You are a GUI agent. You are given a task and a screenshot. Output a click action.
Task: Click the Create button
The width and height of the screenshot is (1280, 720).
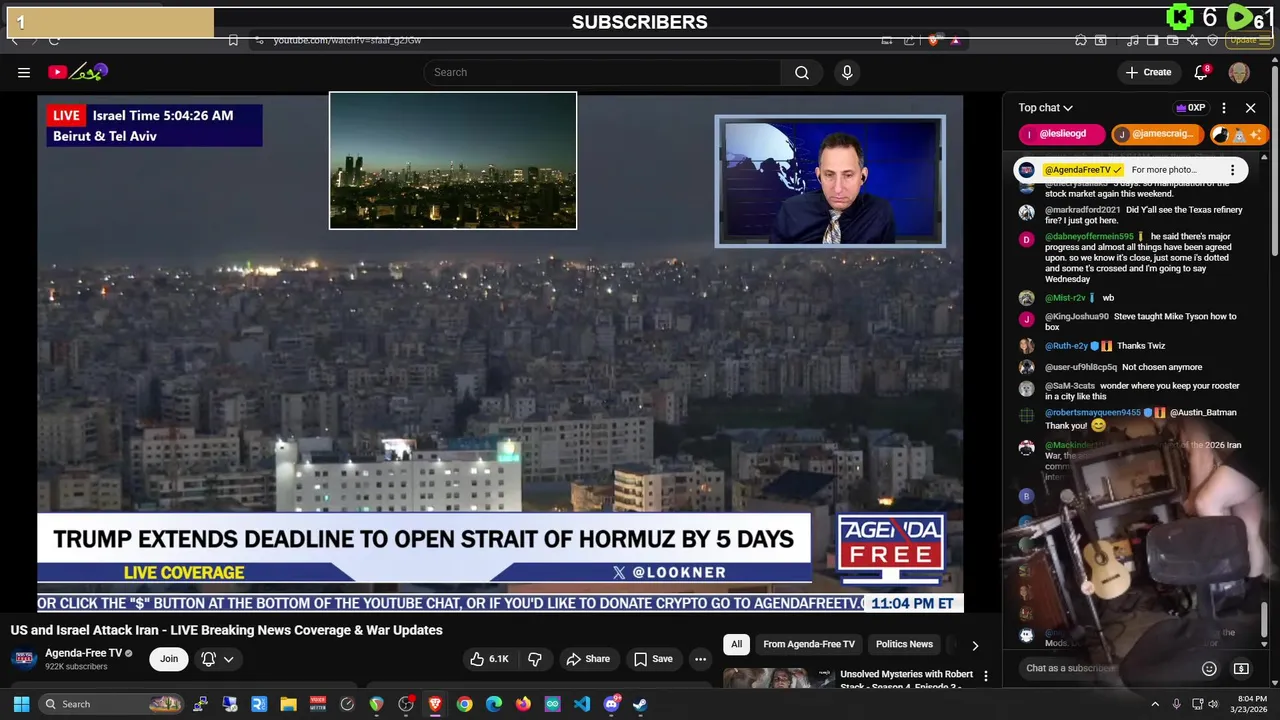(x=1148, y=72)
